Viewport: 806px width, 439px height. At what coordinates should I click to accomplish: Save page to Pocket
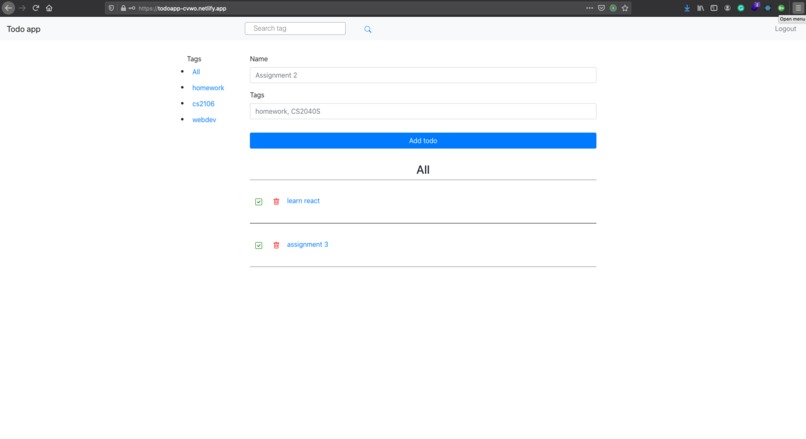pos(601,8)
